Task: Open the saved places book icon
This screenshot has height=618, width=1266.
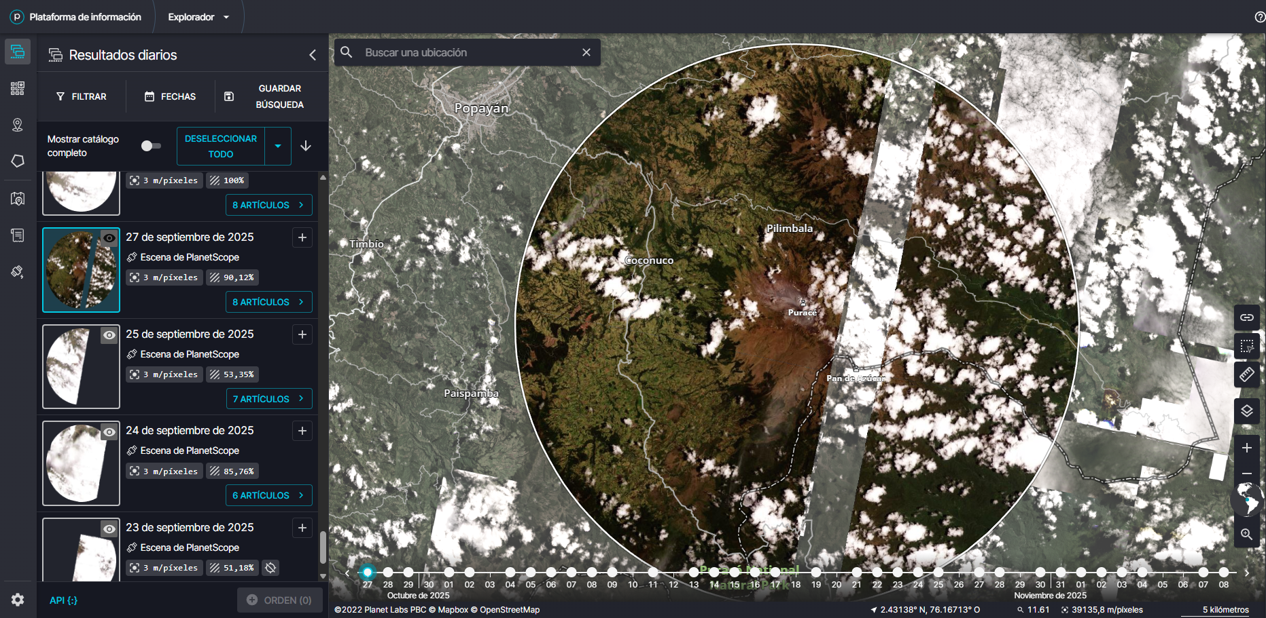Action: tap(16, 198)
